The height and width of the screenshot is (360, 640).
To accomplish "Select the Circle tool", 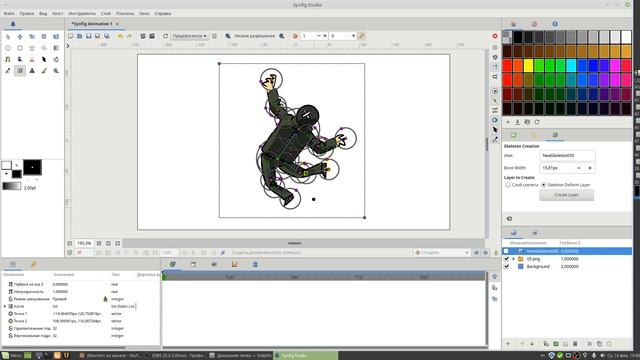I will click(x=8, y=48).
